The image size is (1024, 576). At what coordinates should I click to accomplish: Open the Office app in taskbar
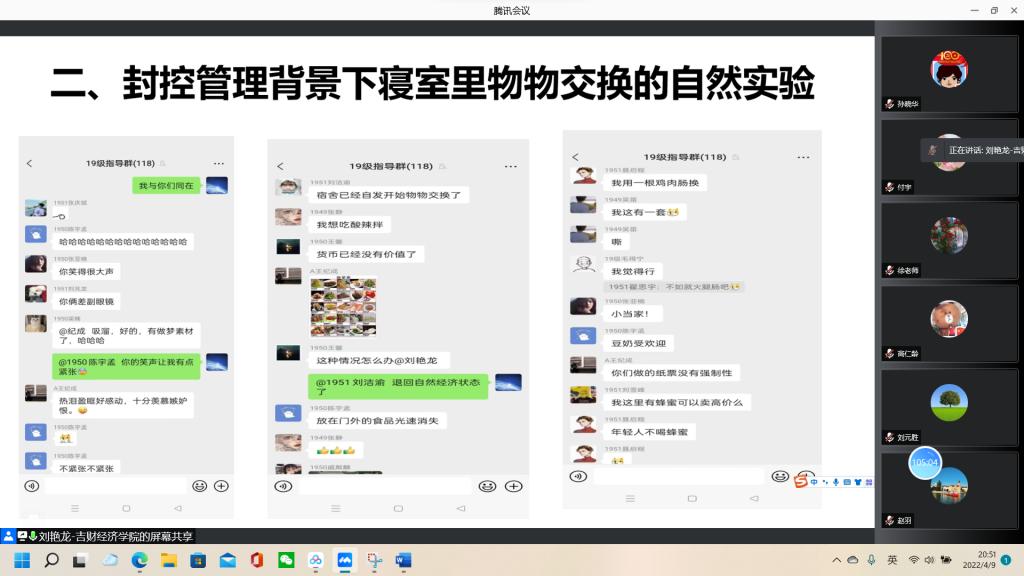(257, 560)
